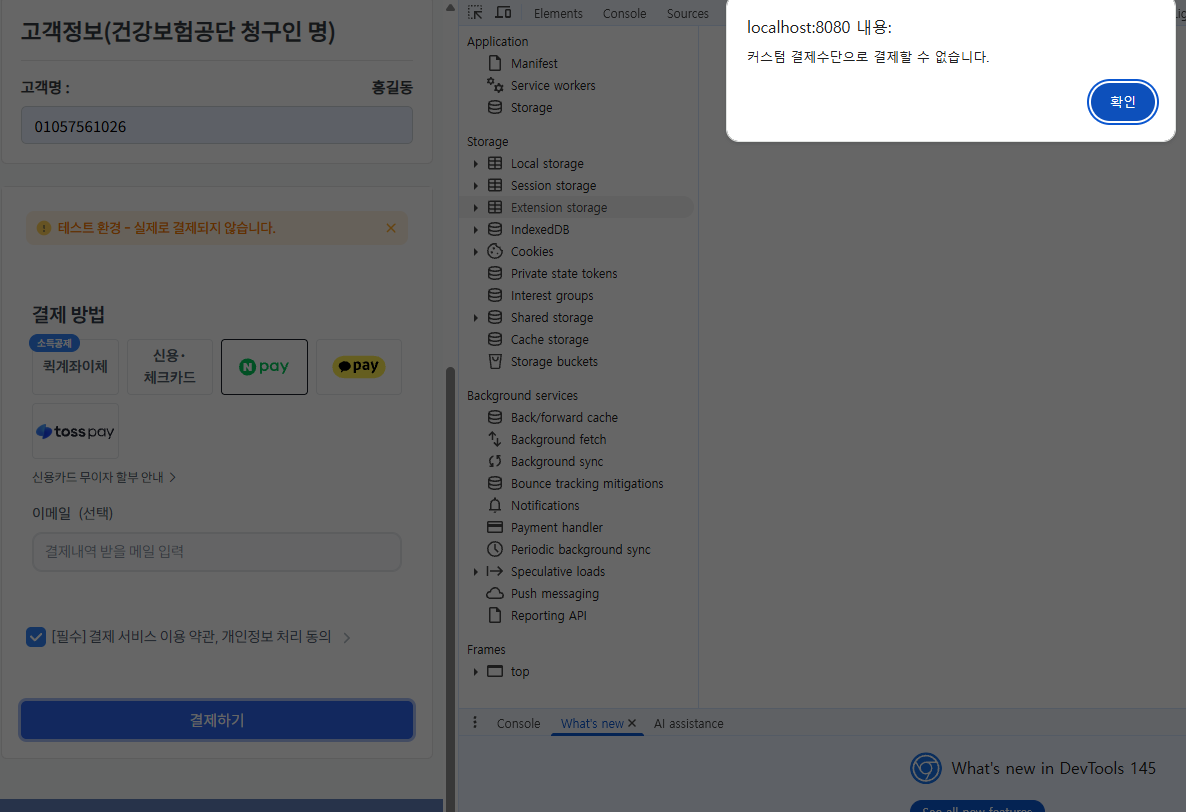Expand the Cookies tree arrow
Viewport: 1186px width, 812px height.
[476, 251]
